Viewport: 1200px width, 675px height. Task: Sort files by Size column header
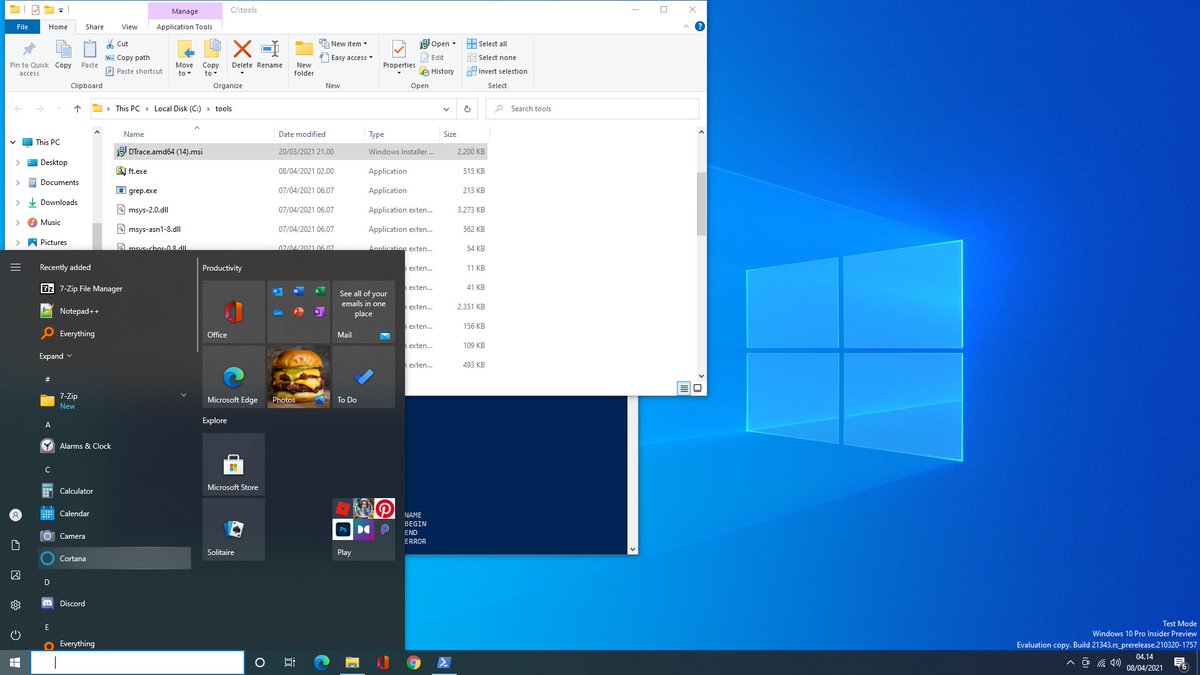point(464,134)
